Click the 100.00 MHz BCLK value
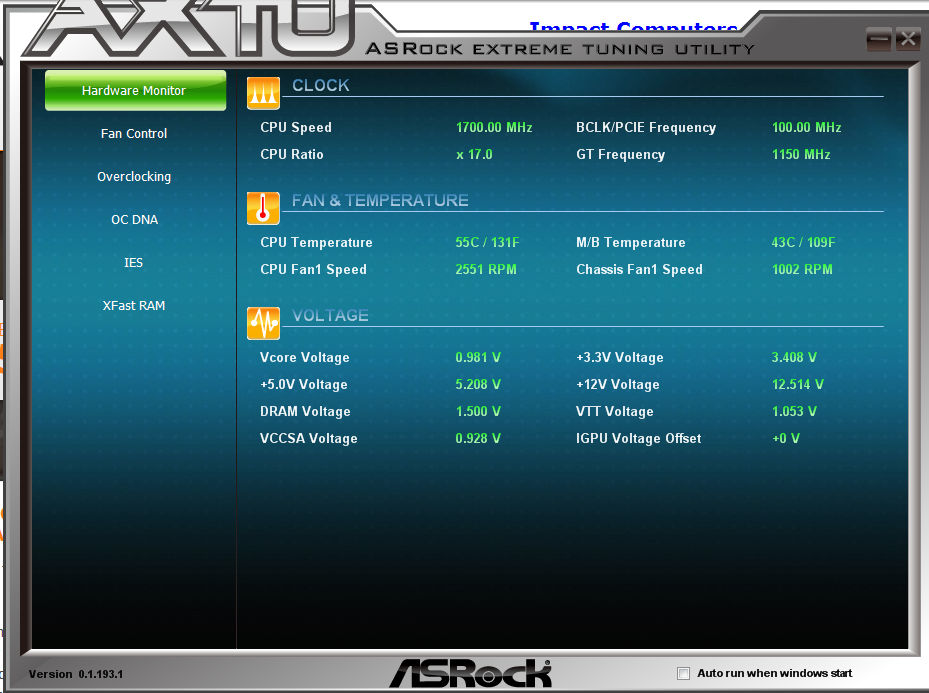929x693 pixels. point(806,127)
